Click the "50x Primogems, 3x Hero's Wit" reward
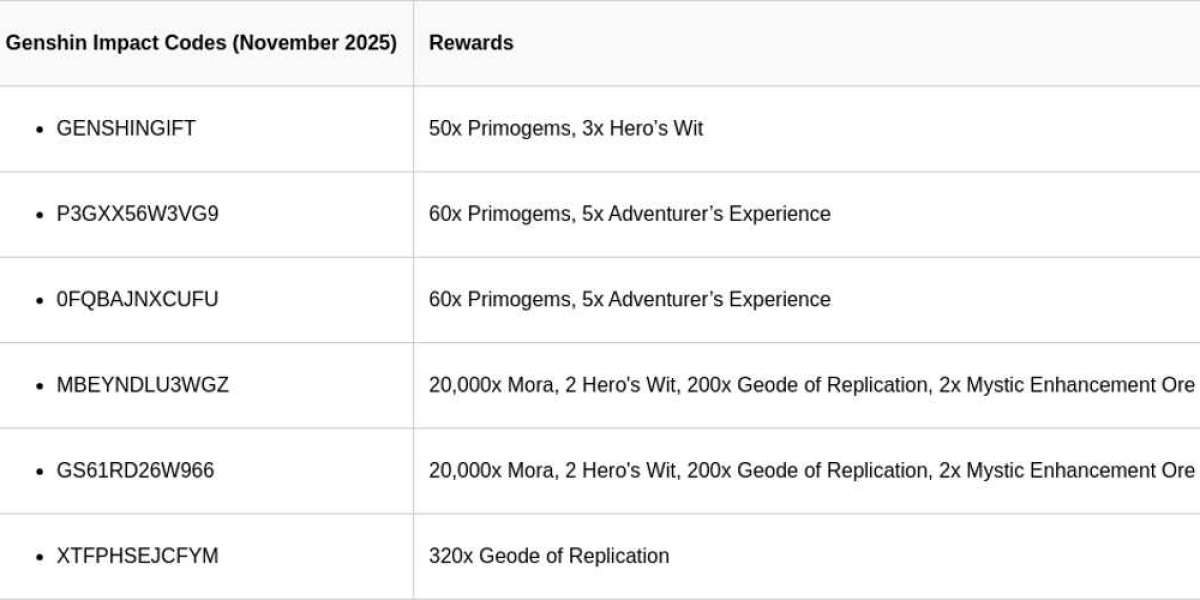 click(566, 129)
